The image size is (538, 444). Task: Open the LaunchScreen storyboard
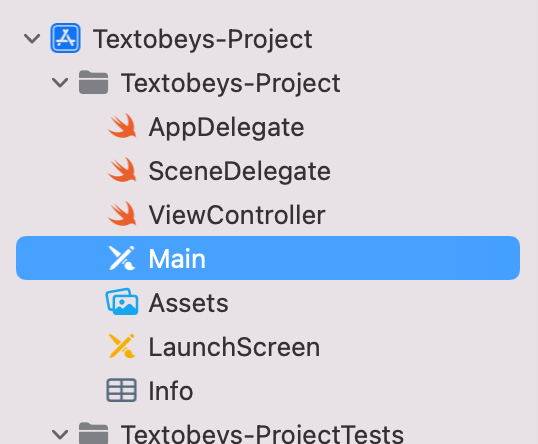coord(234,347)
